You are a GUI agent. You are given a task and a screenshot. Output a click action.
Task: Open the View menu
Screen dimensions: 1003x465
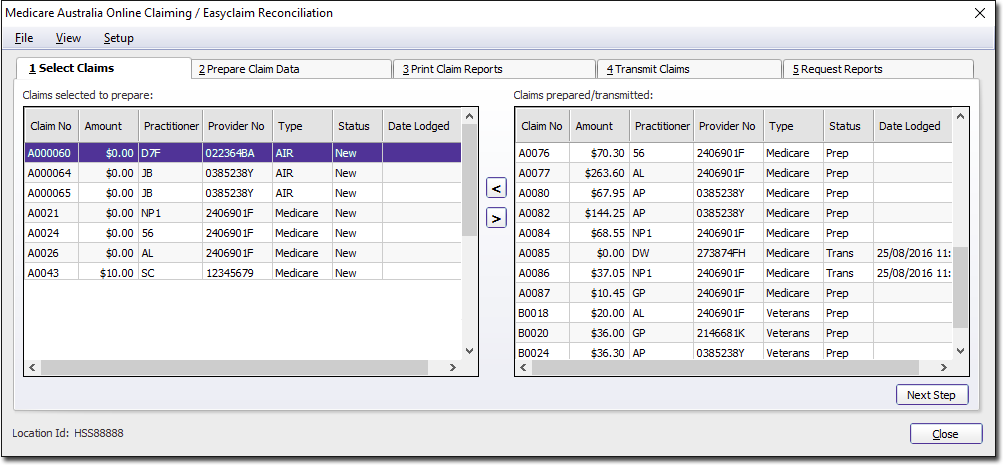pos(68,38)
